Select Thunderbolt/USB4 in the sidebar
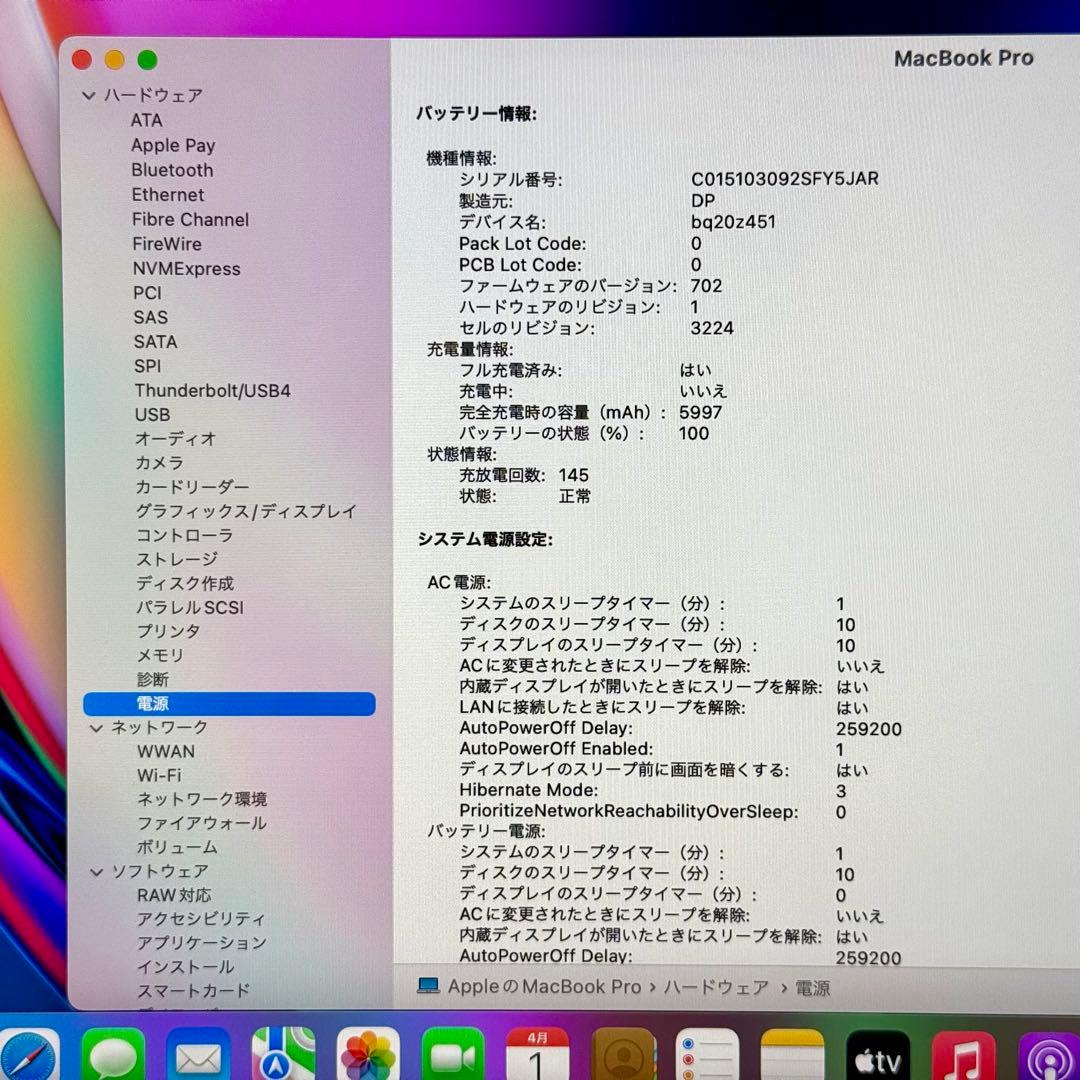This screenshot has width=1080, height=1080. coord(213,391)
